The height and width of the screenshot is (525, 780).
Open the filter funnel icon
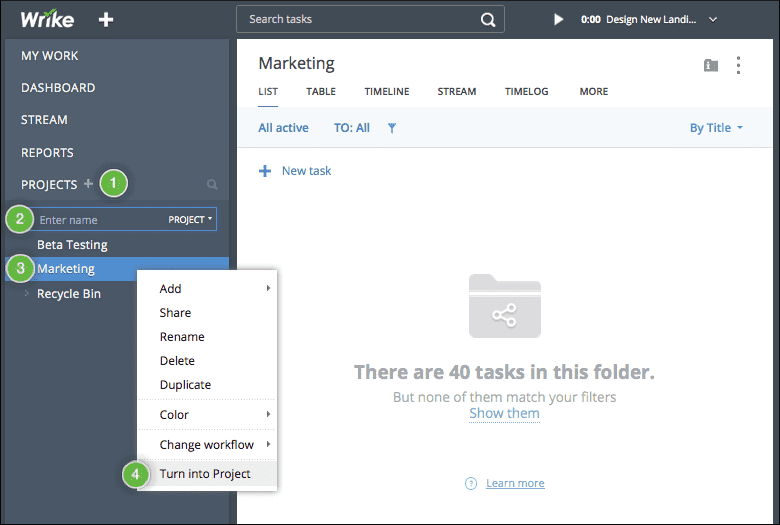click(x=392, y=128)
